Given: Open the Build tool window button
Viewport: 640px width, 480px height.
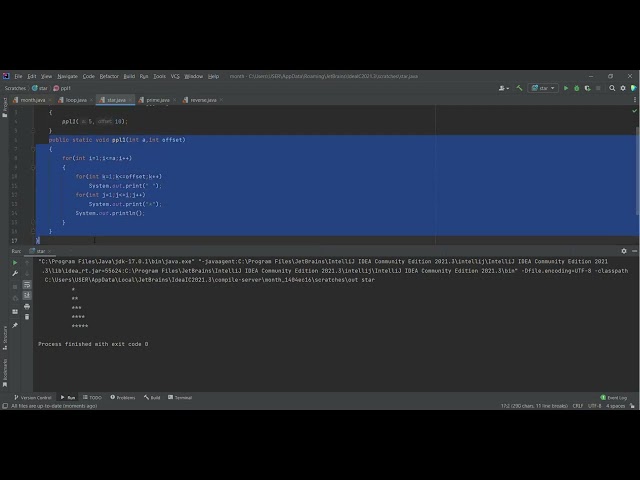Looking at the screenshot, I should pos(152,398).
